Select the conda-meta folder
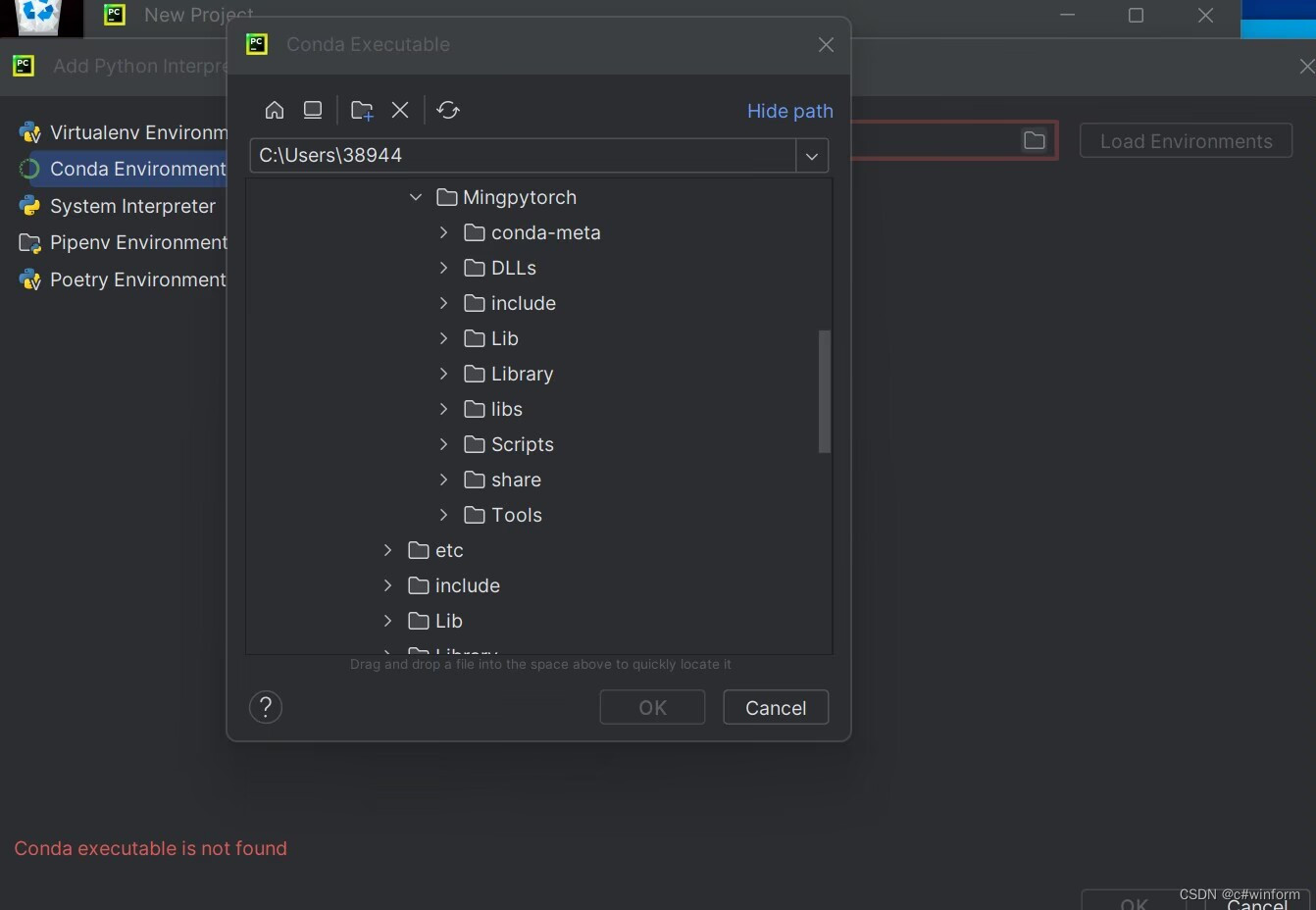1316x910 pixels. click(532, 232)
